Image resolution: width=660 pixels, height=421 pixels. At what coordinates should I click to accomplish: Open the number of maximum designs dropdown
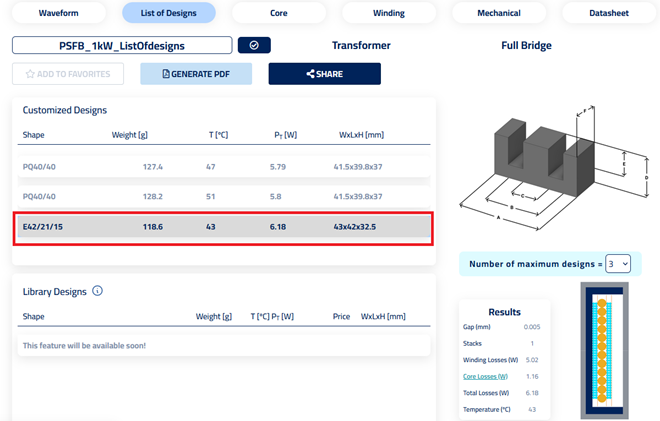coord(617,264)
